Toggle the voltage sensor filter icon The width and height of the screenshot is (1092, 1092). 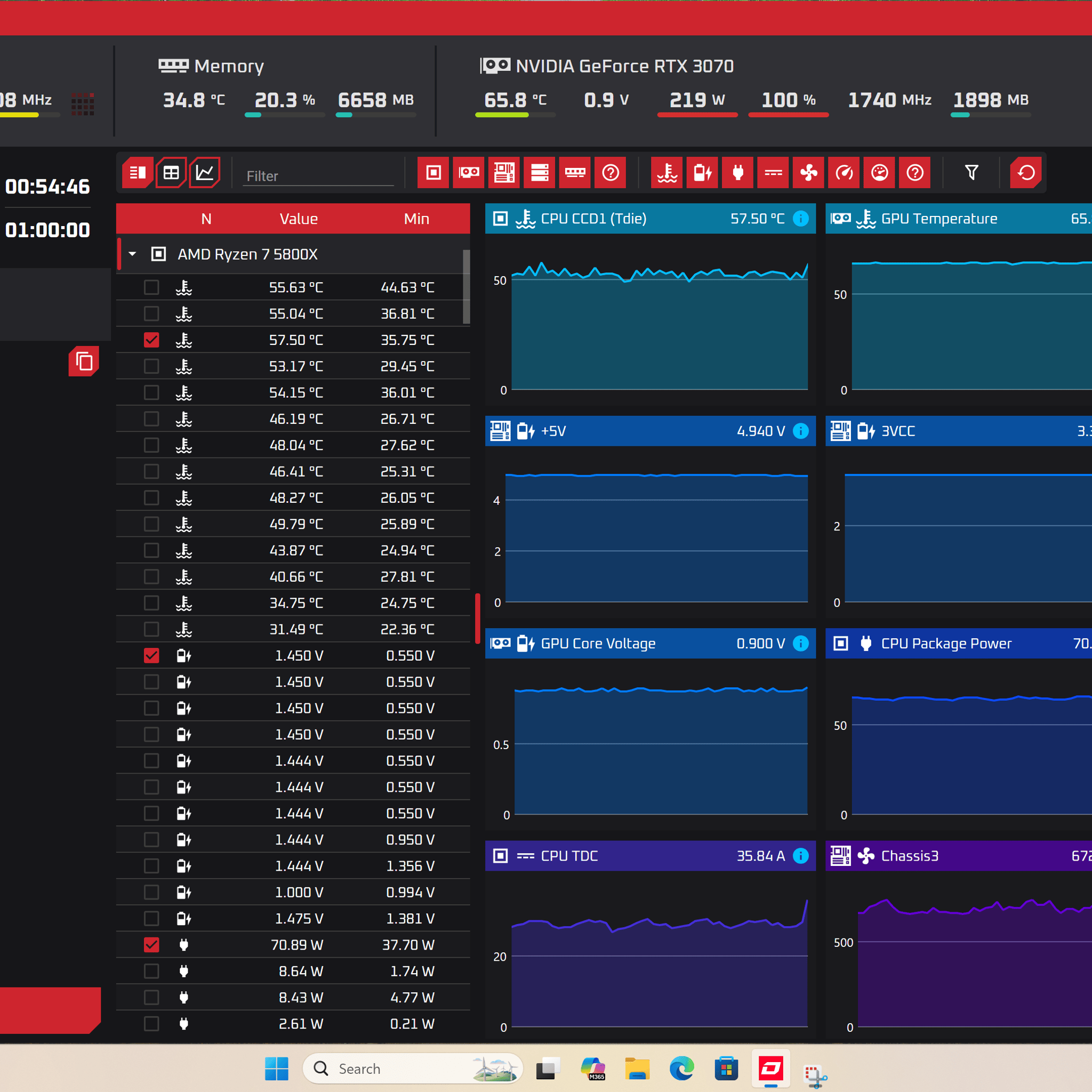coord(703,172)
